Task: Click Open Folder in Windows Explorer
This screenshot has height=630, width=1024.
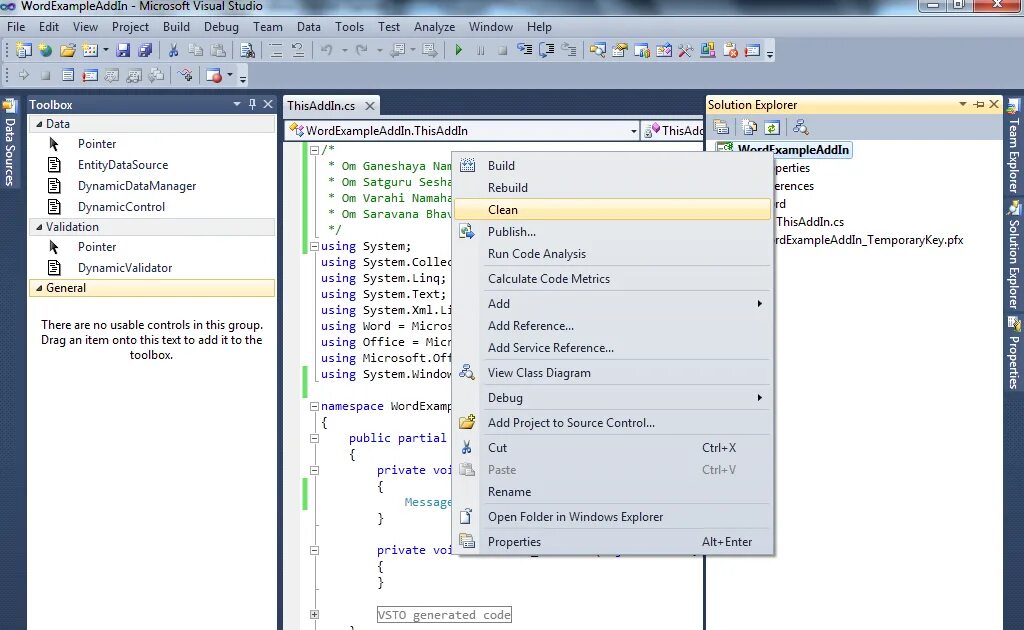Action: 613,517
